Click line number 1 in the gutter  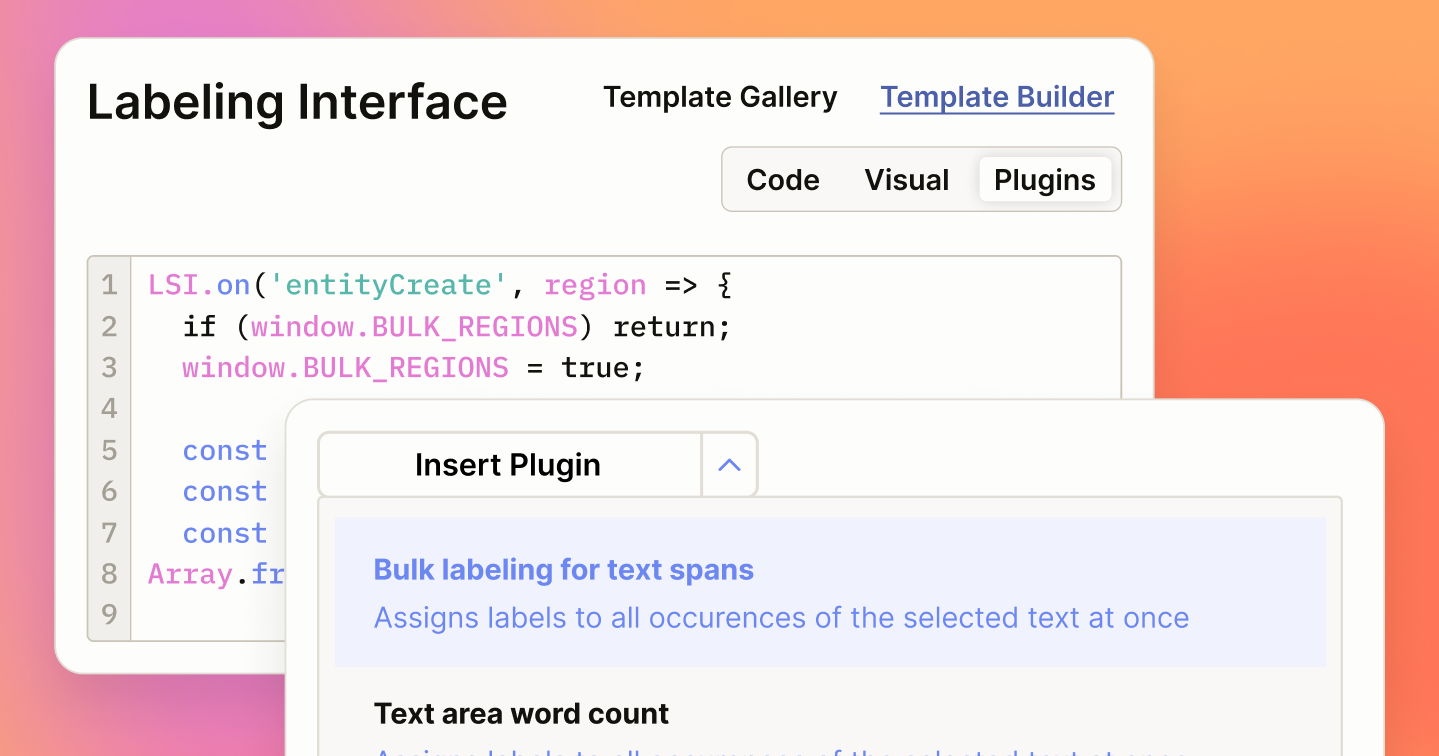109,285
